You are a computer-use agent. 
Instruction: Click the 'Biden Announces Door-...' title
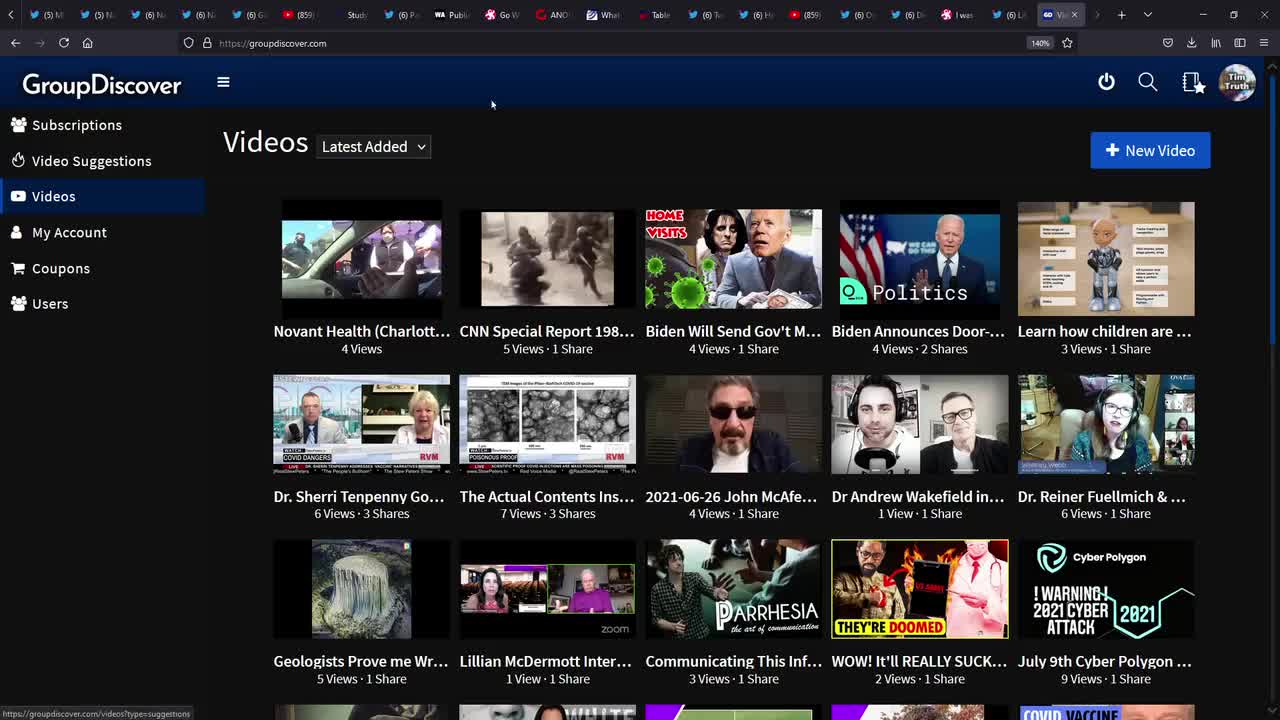919,331
